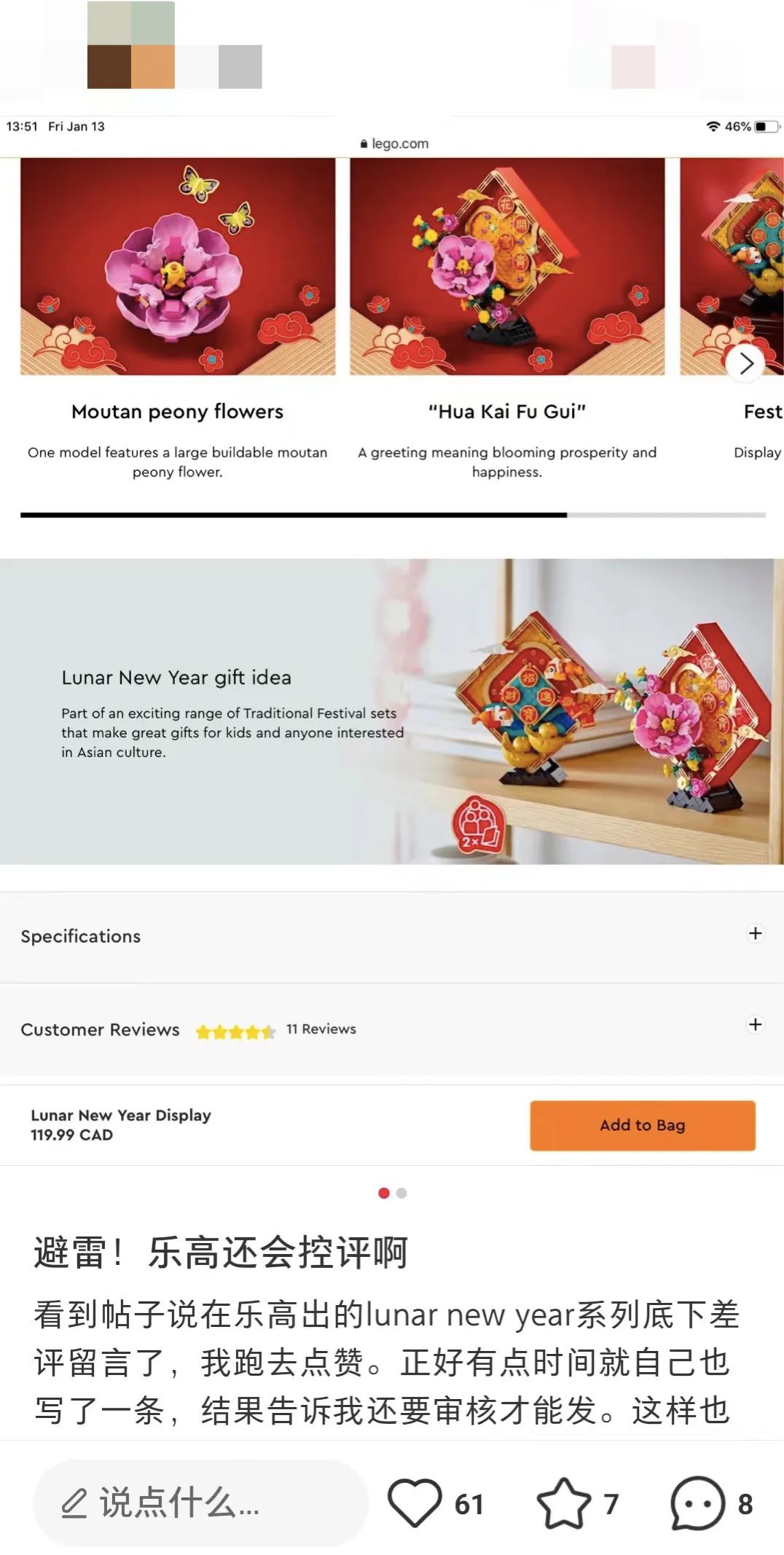Tap the heart like icon
The height and width of the screenshot is (1555, 784).
click(x=415, y=1503)
